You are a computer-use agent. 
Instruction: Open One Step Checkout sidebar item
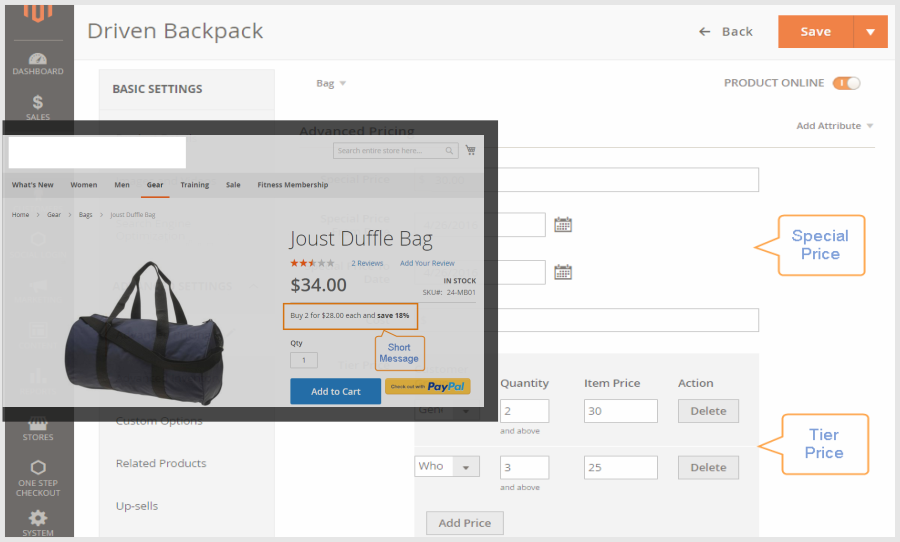pyautogui.click(x=38, y=479)
